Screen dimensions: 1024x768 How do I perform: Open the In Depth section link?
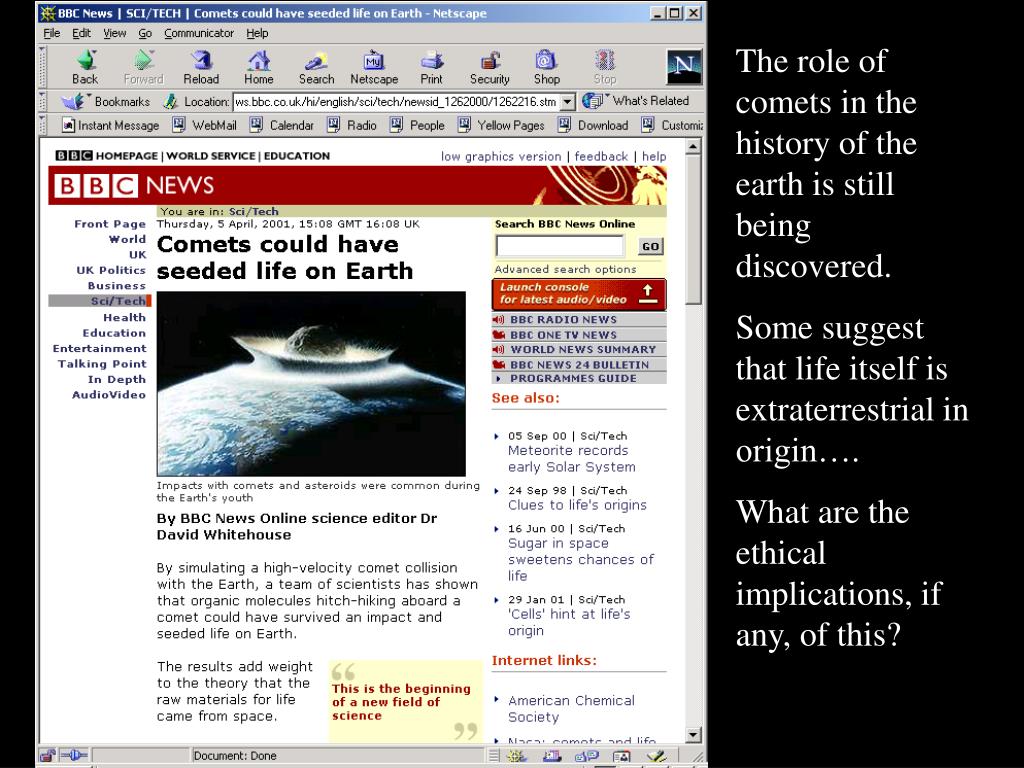[x=117, y=379]
